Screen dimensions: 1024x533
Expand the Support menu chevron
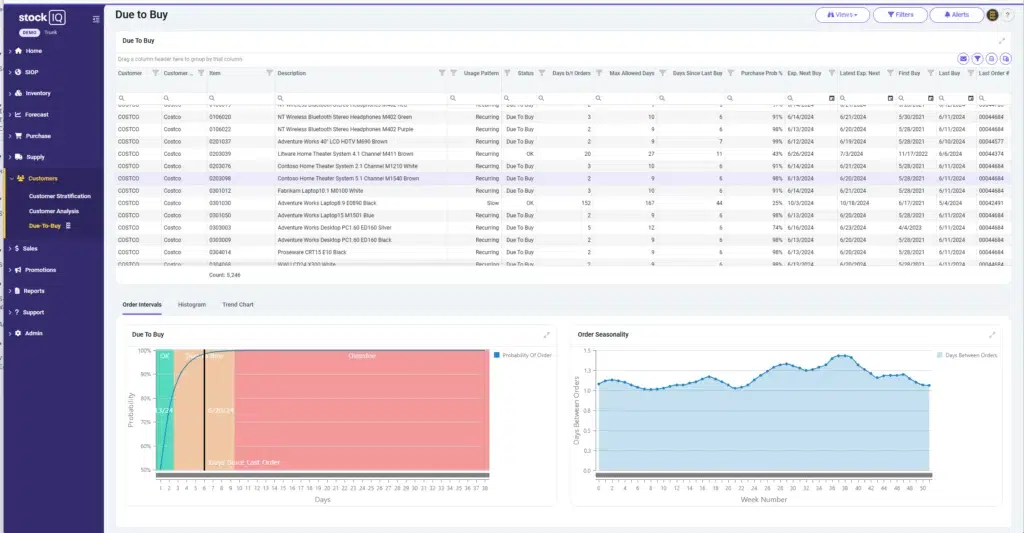point(10,312)
